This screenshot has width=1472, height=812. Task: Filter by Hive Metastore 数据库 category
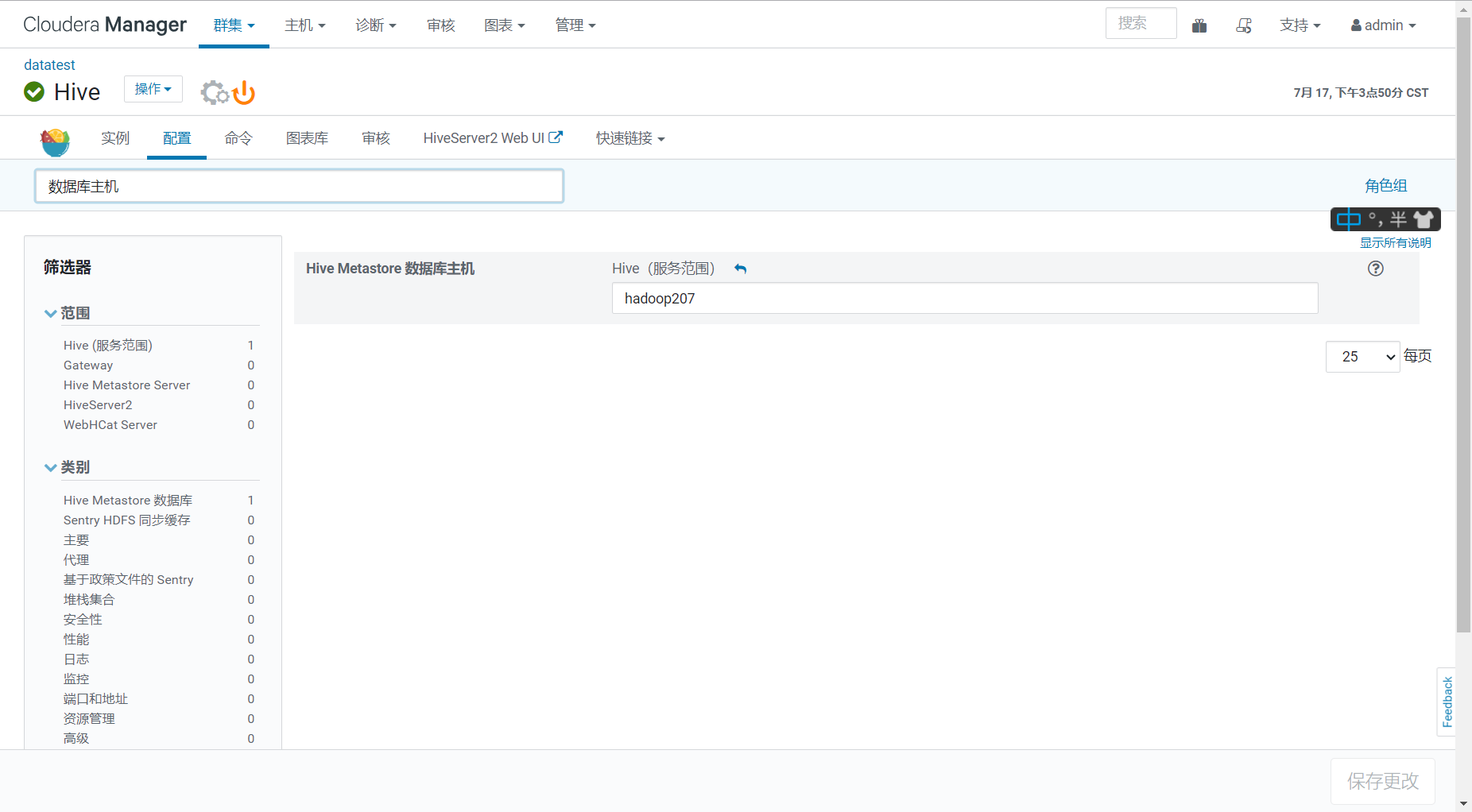point(128,501)
